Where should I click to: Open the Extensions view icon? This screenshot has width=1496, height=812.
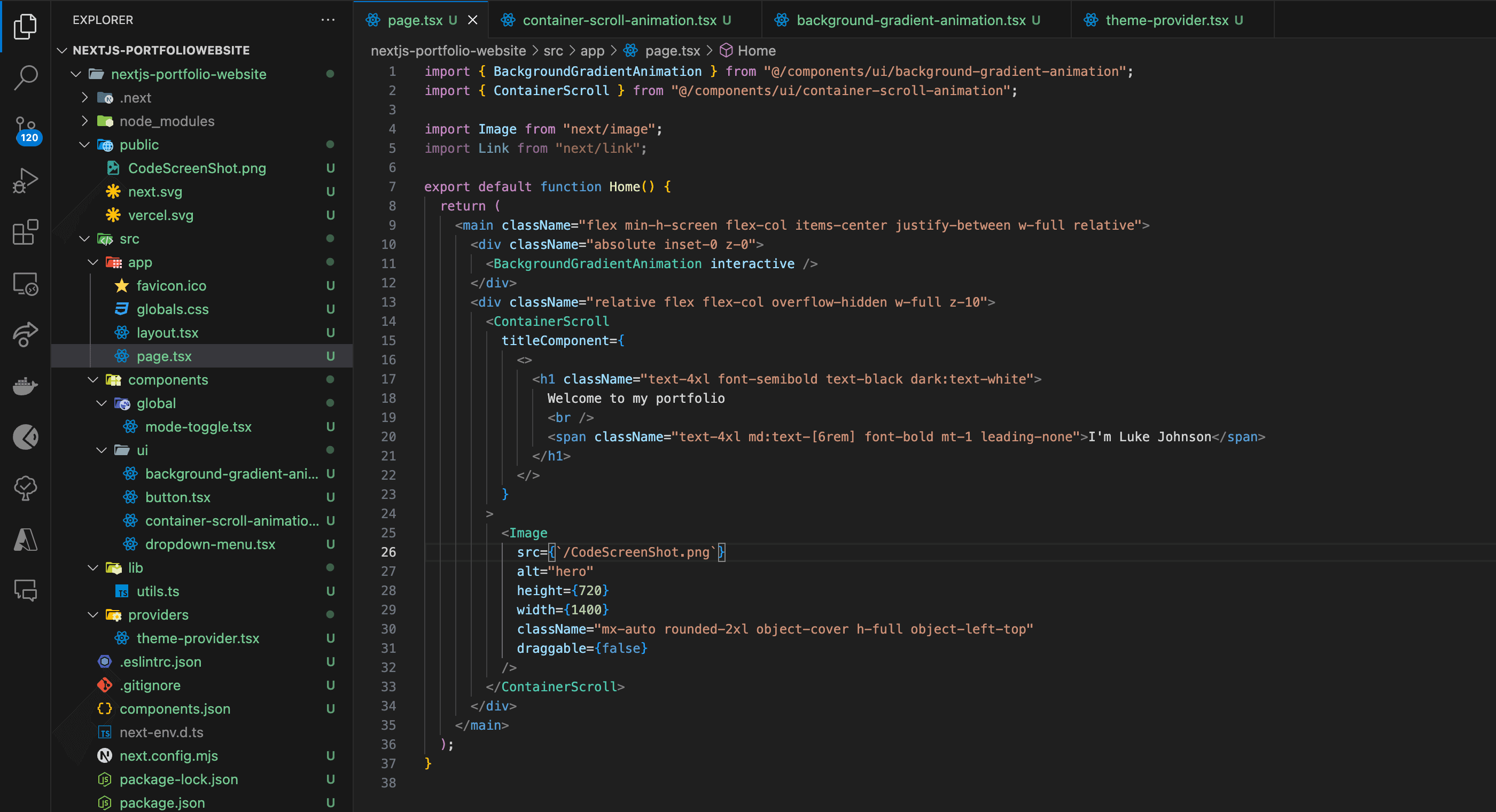[x=25, y=232]
